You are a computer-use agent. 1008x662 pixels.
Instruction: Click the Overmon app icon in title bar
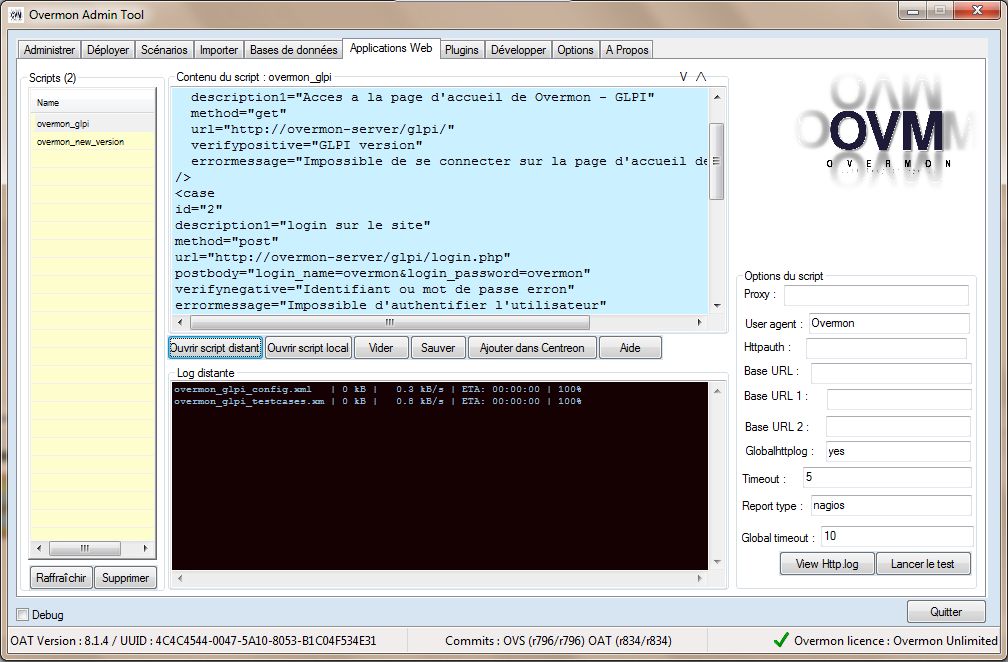pos(16,15)
